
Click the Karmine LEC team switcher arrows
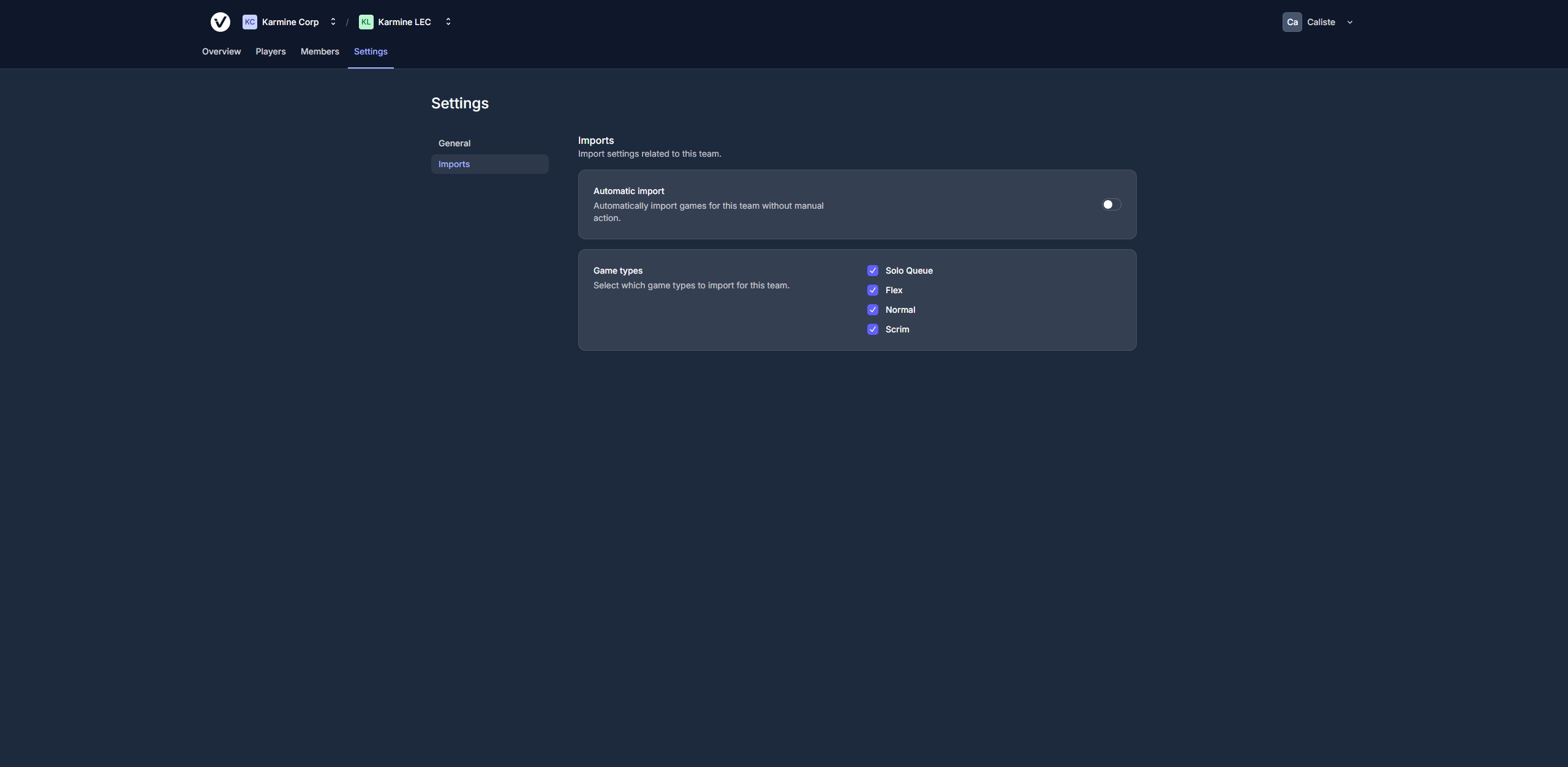tap(448, 21)
